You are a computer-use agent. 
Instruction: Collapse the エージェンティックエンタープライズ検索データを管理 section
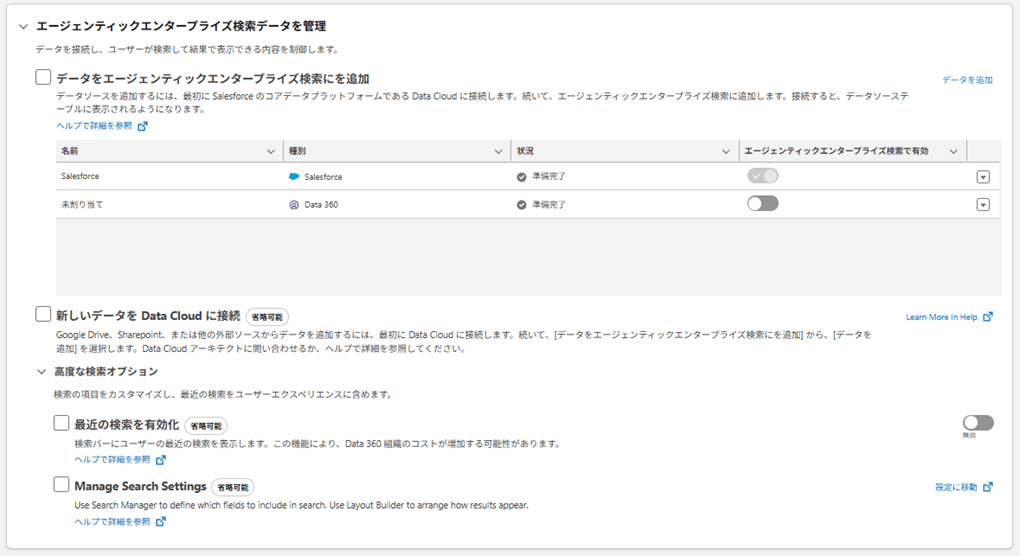click(23, 27)
